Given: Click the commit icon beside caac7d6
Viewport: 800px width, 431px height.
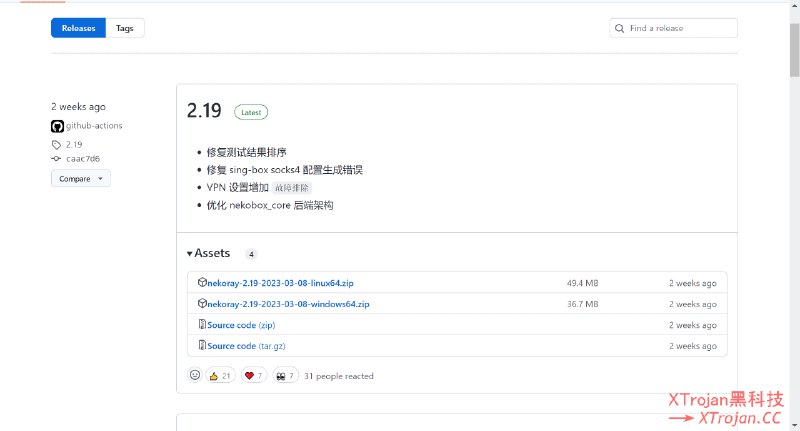Looking at the screenshot, I should coord(56,158).
